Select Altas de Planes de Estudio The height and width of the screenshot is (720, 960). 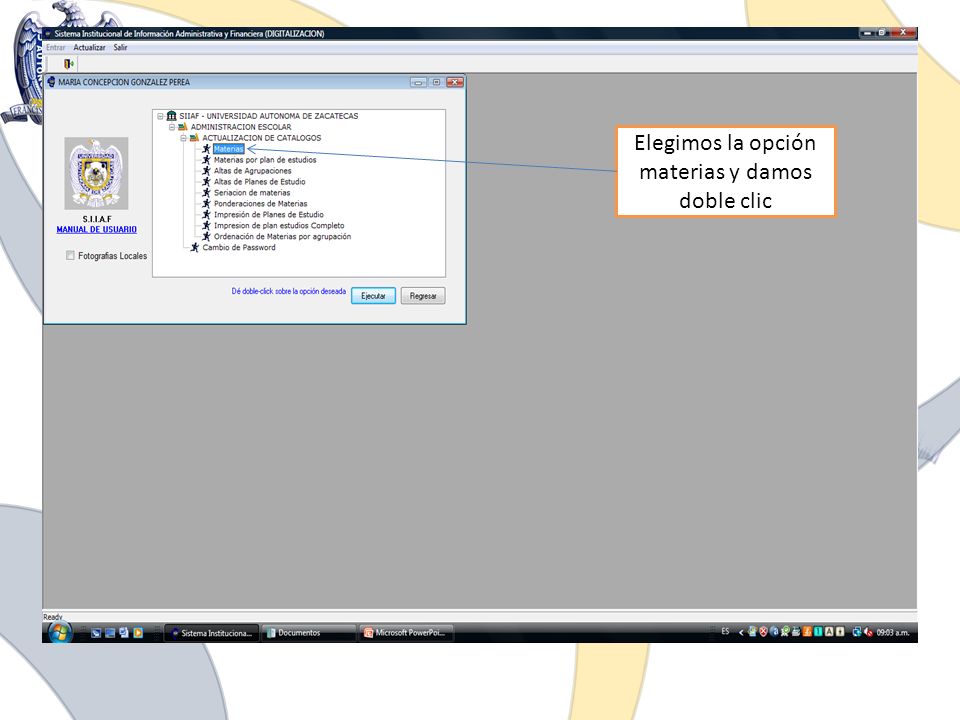pyautogui.click(x=260, y=182)
